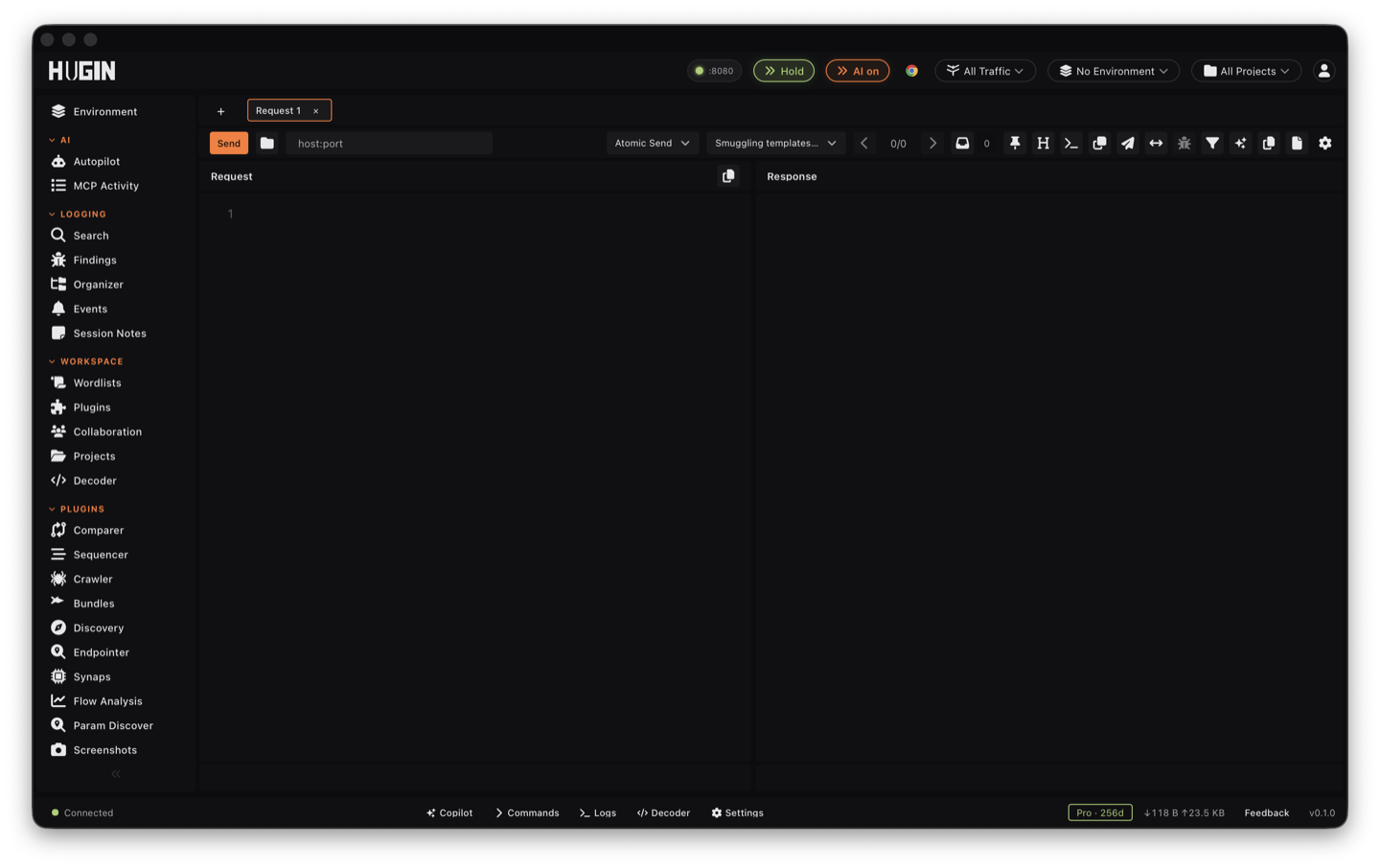
Task: Open Settings from the bottom bar
Action: pos(737,812)
